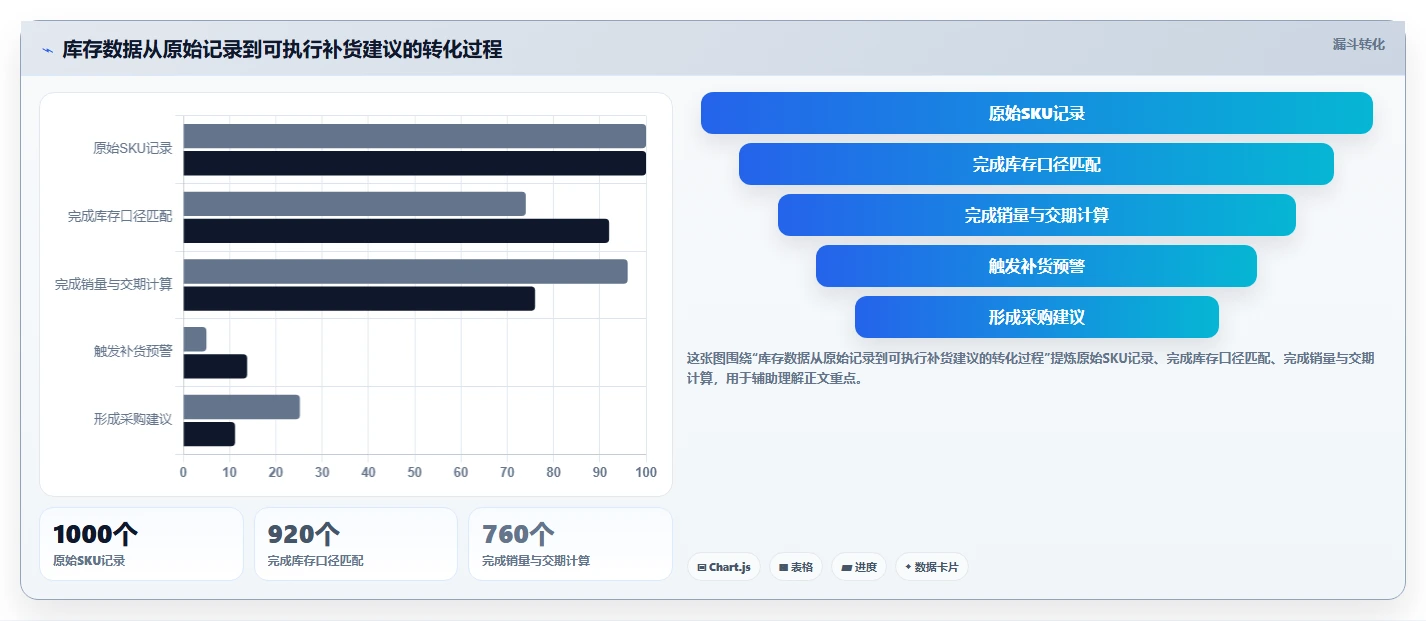
Task: Click the x-axis tick 20
Action: click(276, 472)
